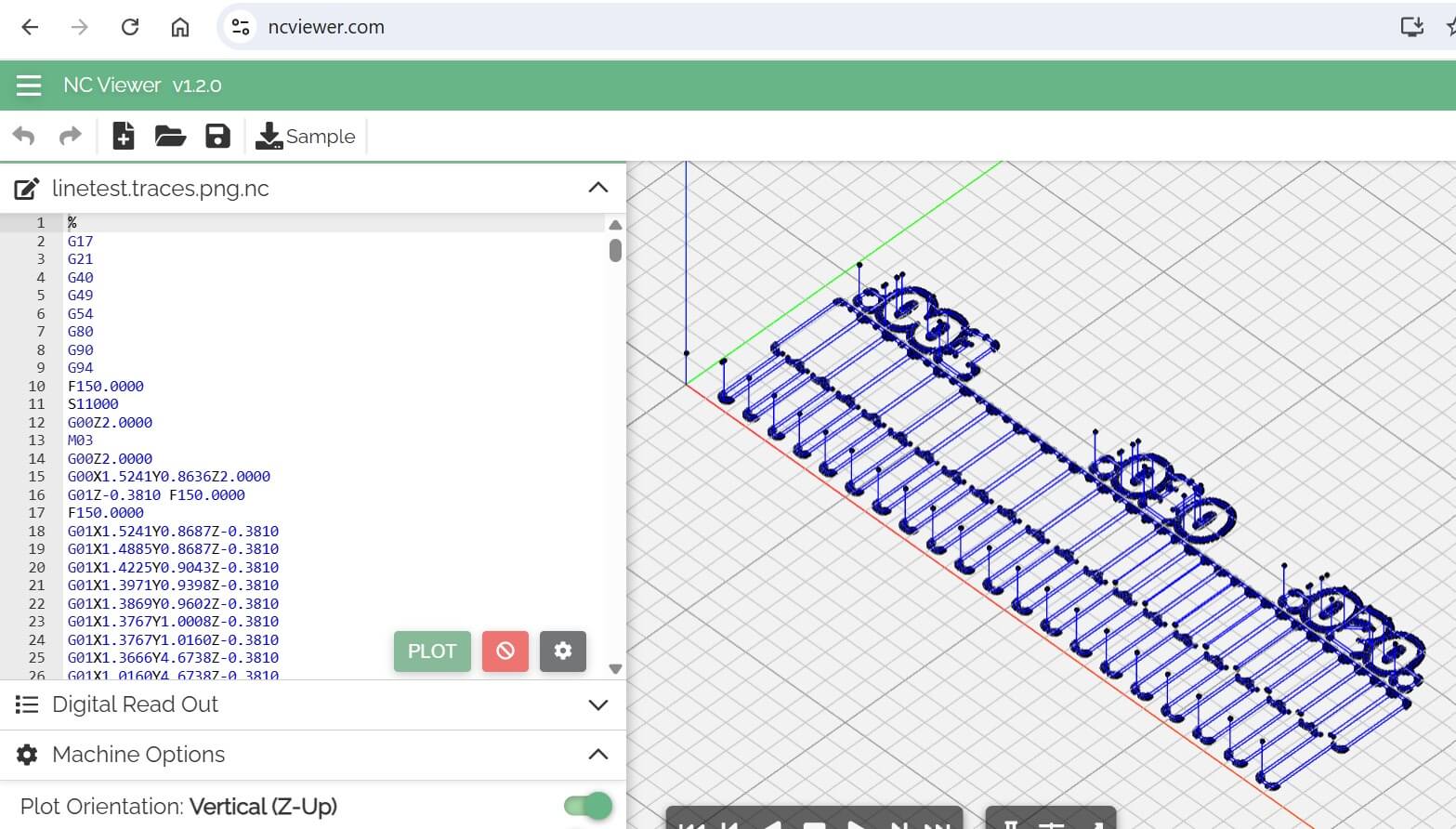Expand the Digital Read Out panel
The height and width of the screenshot is (829, 1456).
[x=598, y=704]
